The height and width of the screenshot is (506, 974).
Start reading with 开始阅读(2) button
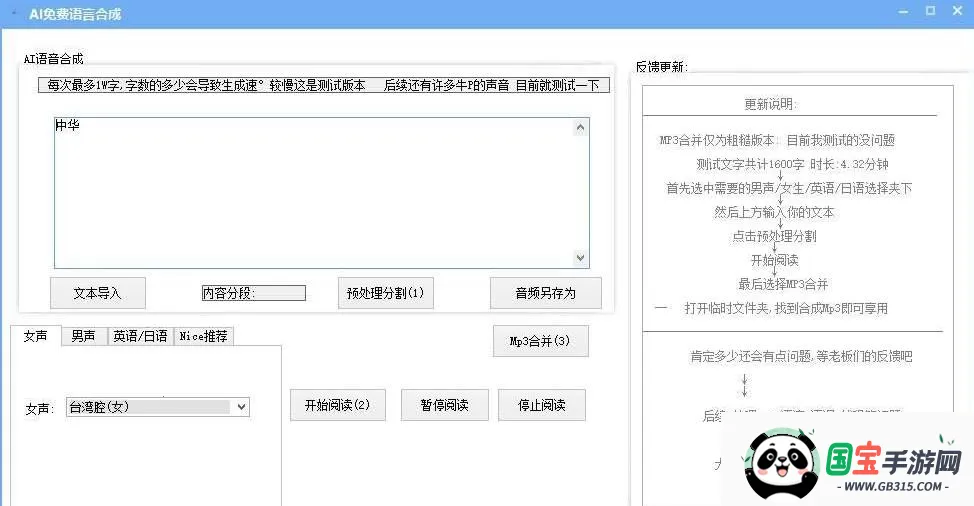(x=338, y=405)
